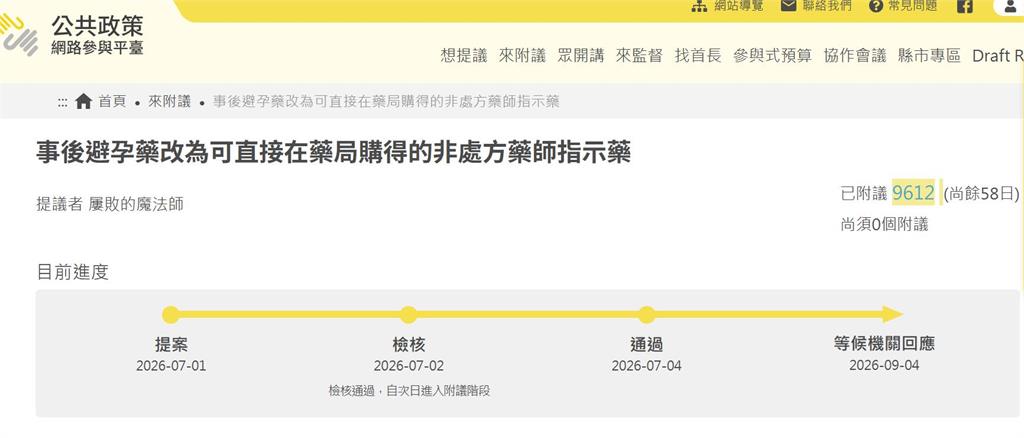1024x438 pixels.
Task: Click the 等候機關回應 stage label
Action: (x=884, y=343)
